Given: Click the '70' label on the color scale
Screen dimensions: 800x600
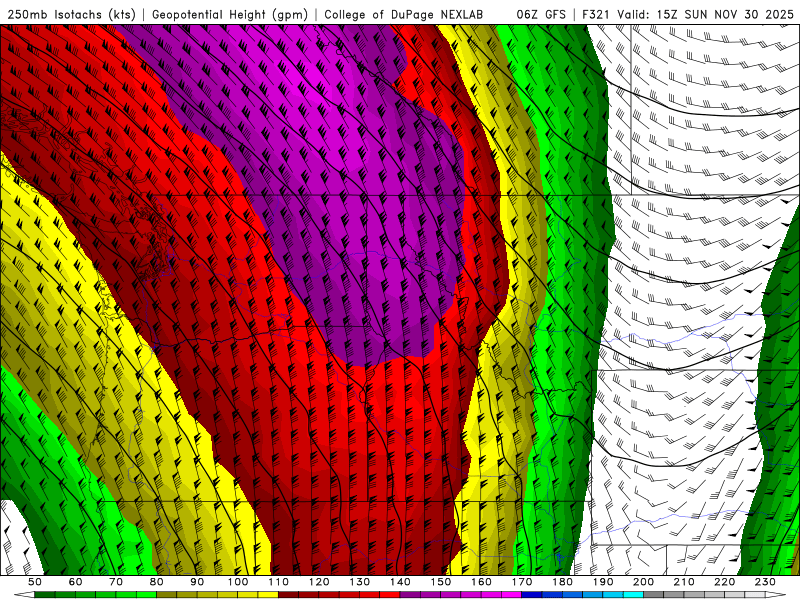Looking at the screenshot, I should [116, 582].
